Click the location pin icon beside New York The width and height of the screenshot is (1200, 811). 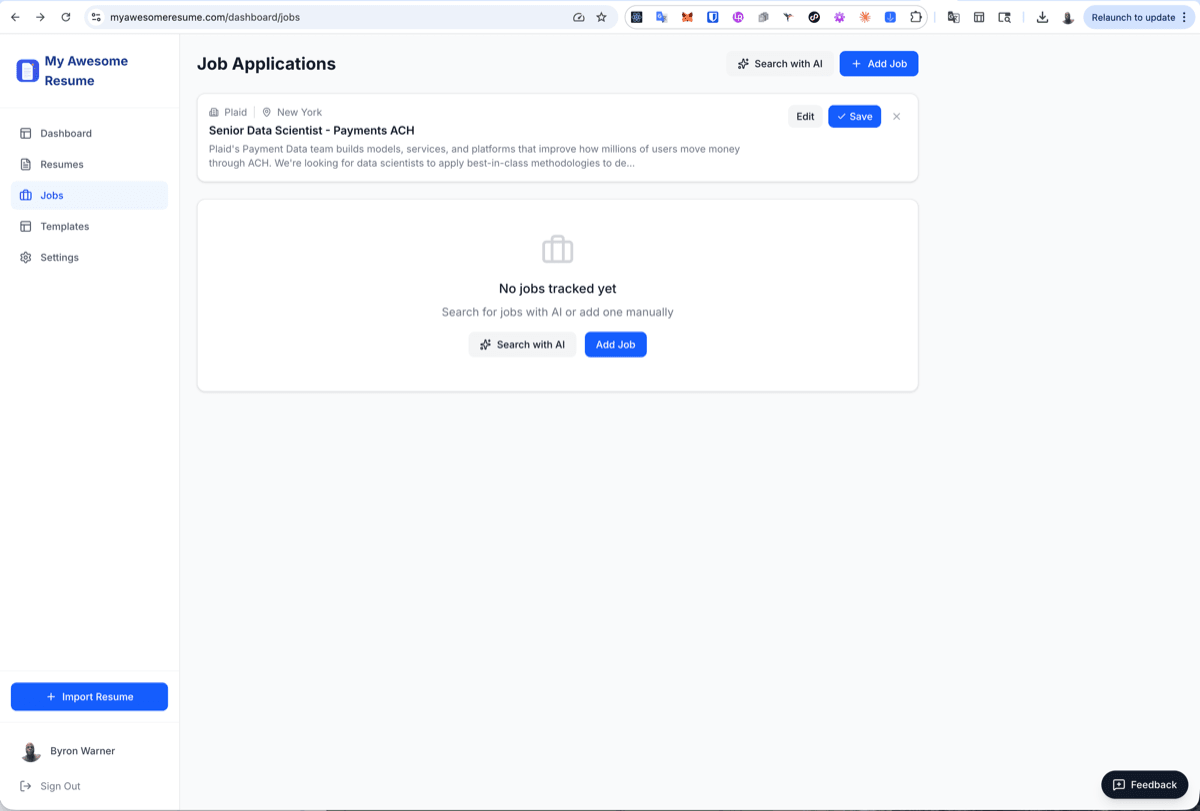click(265, 112)
